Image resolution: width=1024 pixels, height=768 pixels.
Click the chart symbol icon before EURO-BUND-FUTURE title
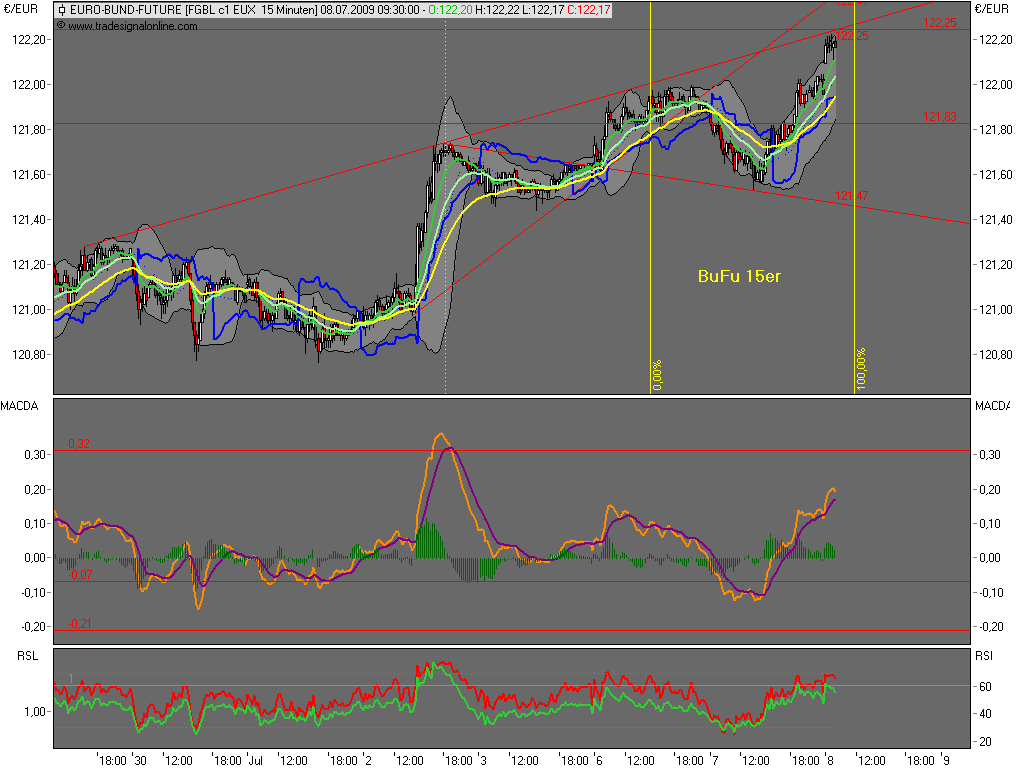[62, 10]
